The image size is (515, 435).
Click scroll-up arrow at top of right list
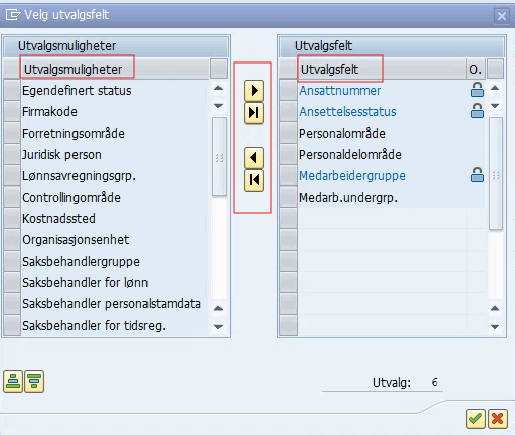(x=495, y=88)
